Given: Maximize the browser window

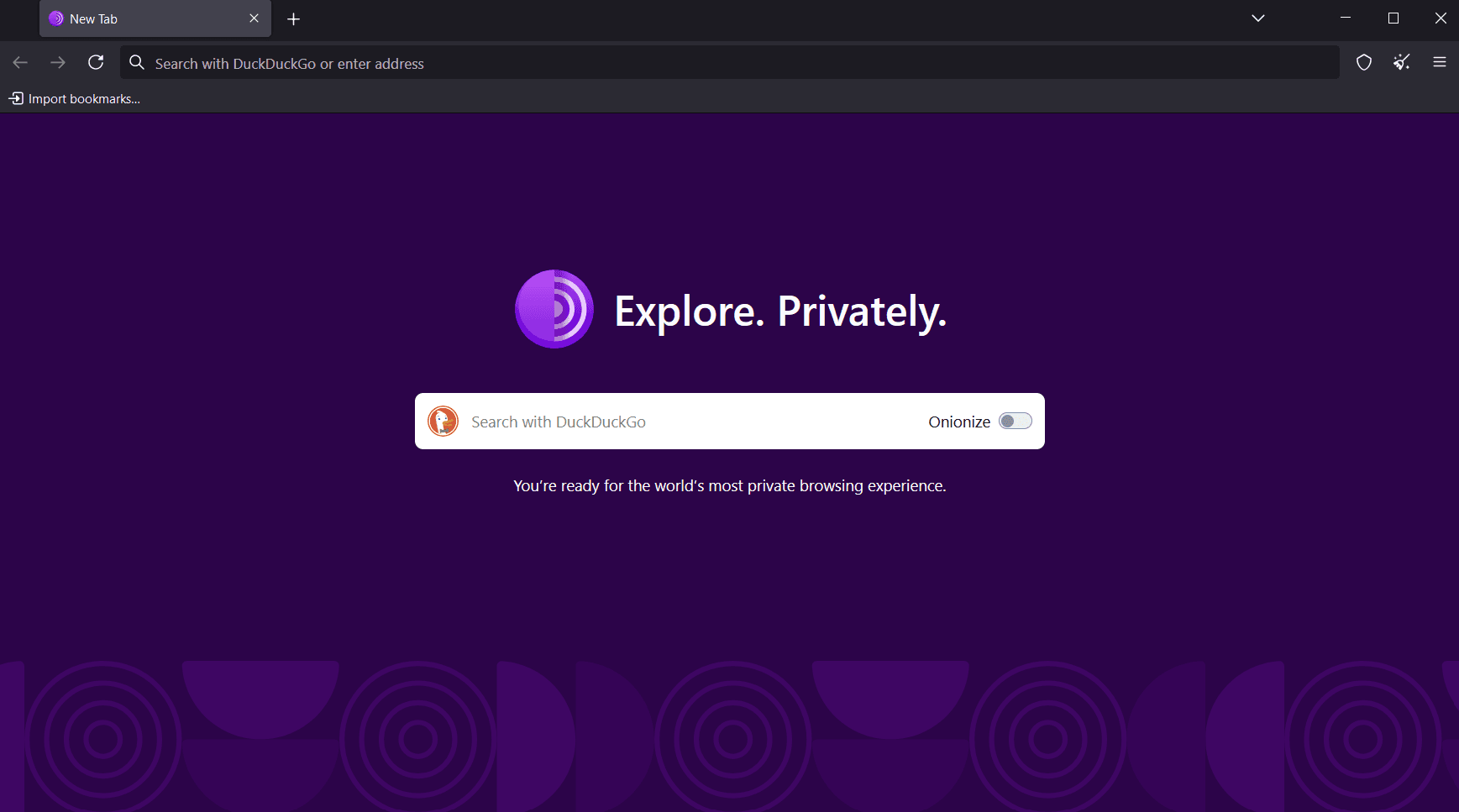Looking at the screenshot, I should tap(1393, 18).
